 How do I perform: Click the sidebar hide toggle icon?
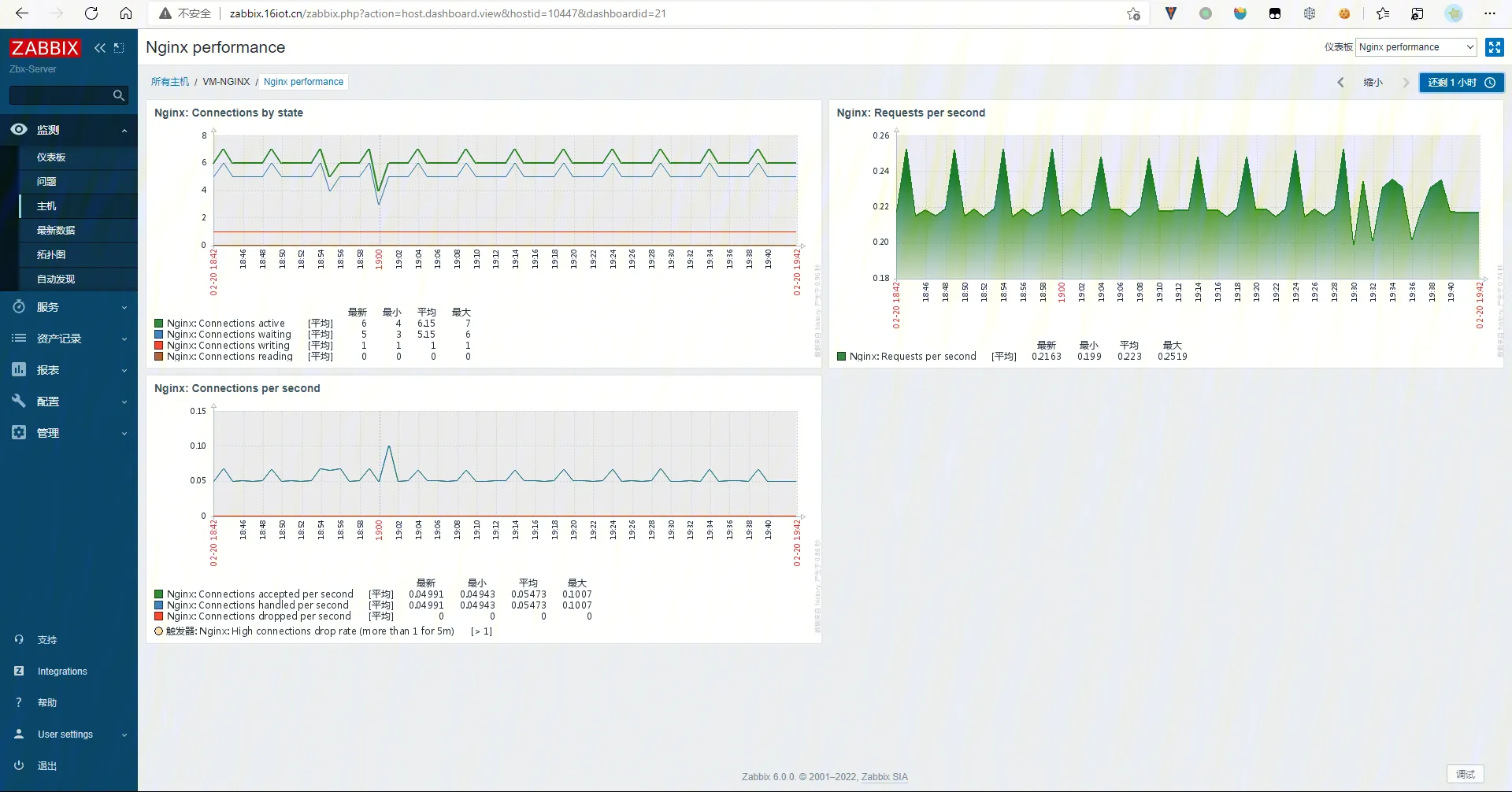[x=119, y=48]
